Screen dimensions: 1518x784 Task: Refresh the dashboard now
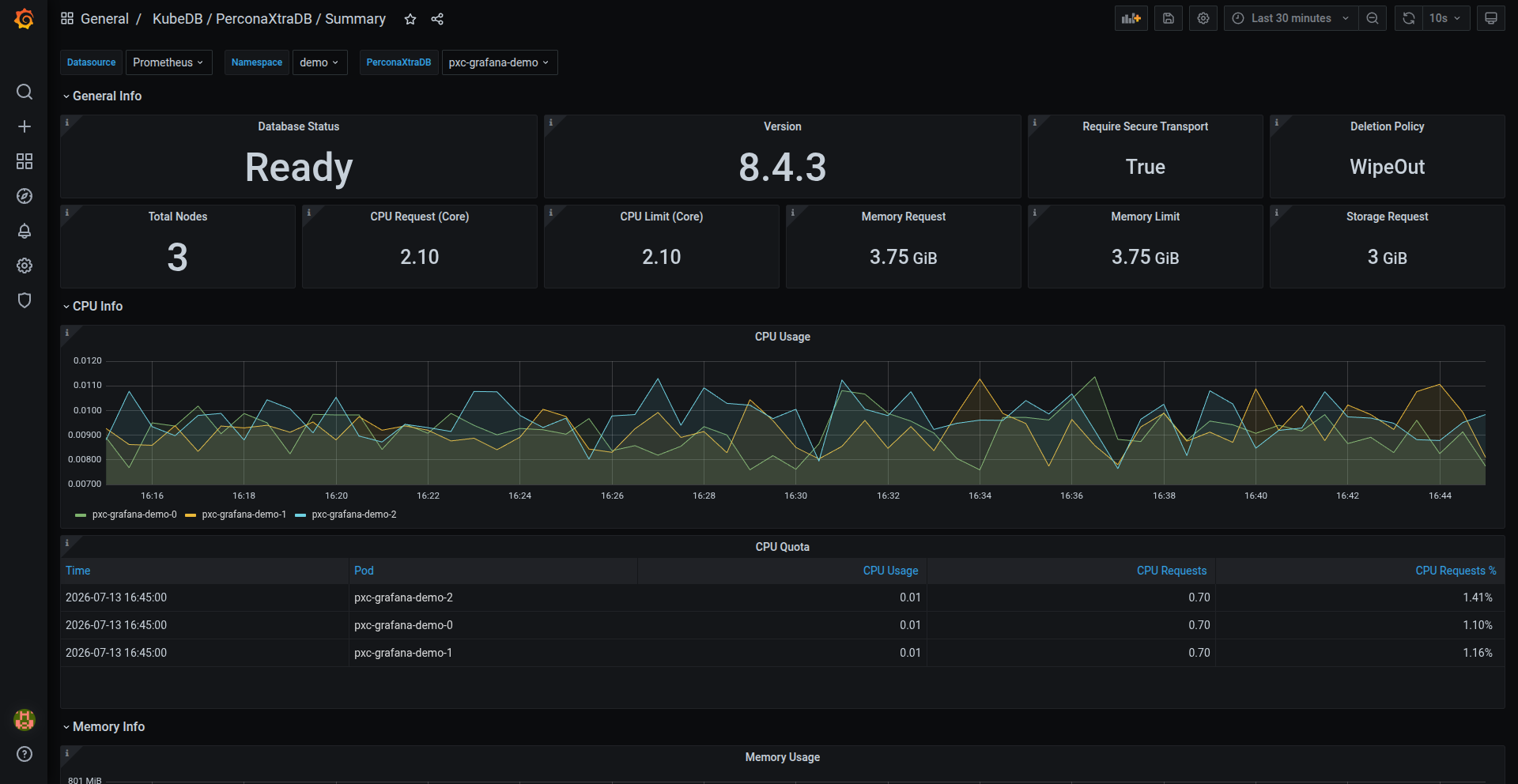(x=1409, y=18)
